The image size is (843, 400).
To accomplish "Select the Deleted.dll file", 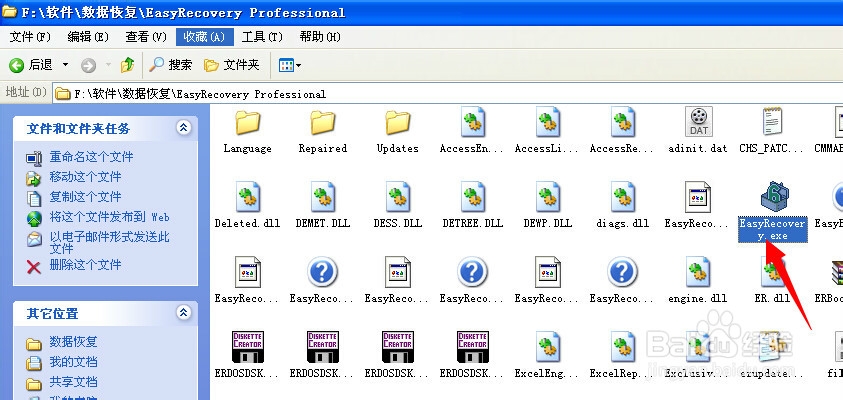I will pos(247,206).
